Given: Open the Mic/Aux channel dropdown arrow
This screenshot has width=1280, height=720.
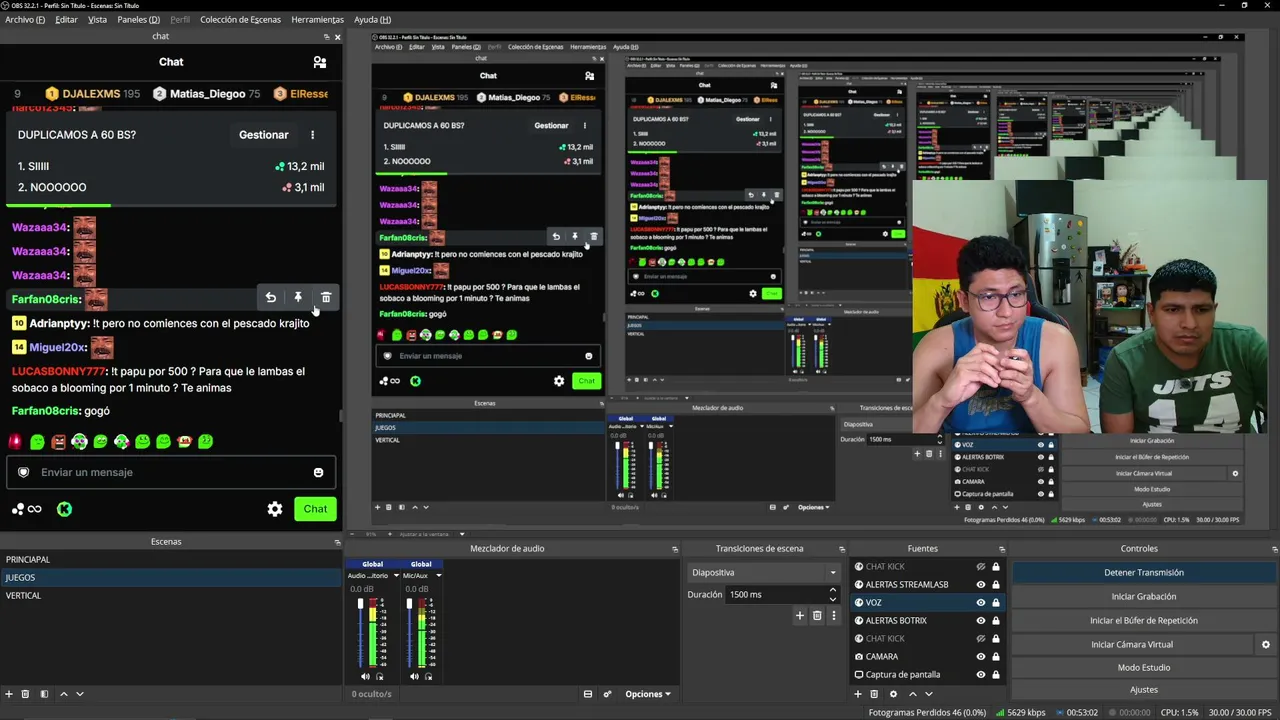Looking at the screenshot, I should [438, 576].
